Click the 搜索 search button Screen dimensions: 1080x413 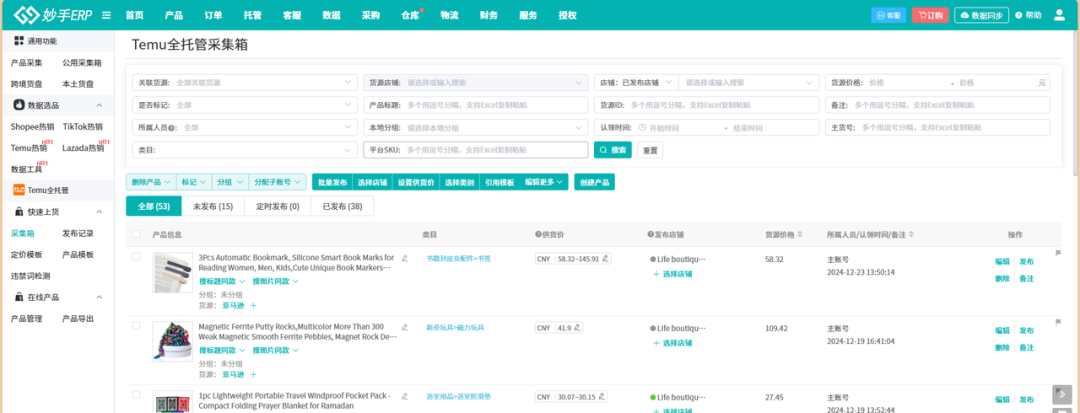pyautogui.click(x=613, y=150)
